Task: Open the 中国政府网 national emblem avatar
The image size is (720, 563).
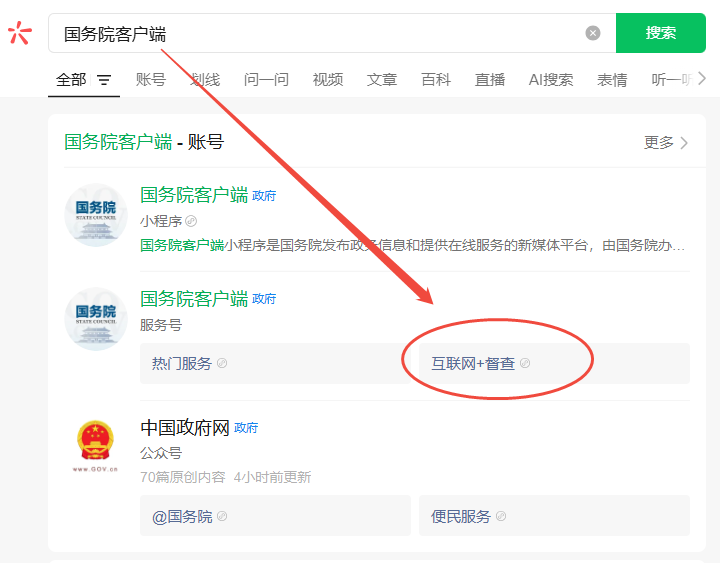Action: point(96,445)
